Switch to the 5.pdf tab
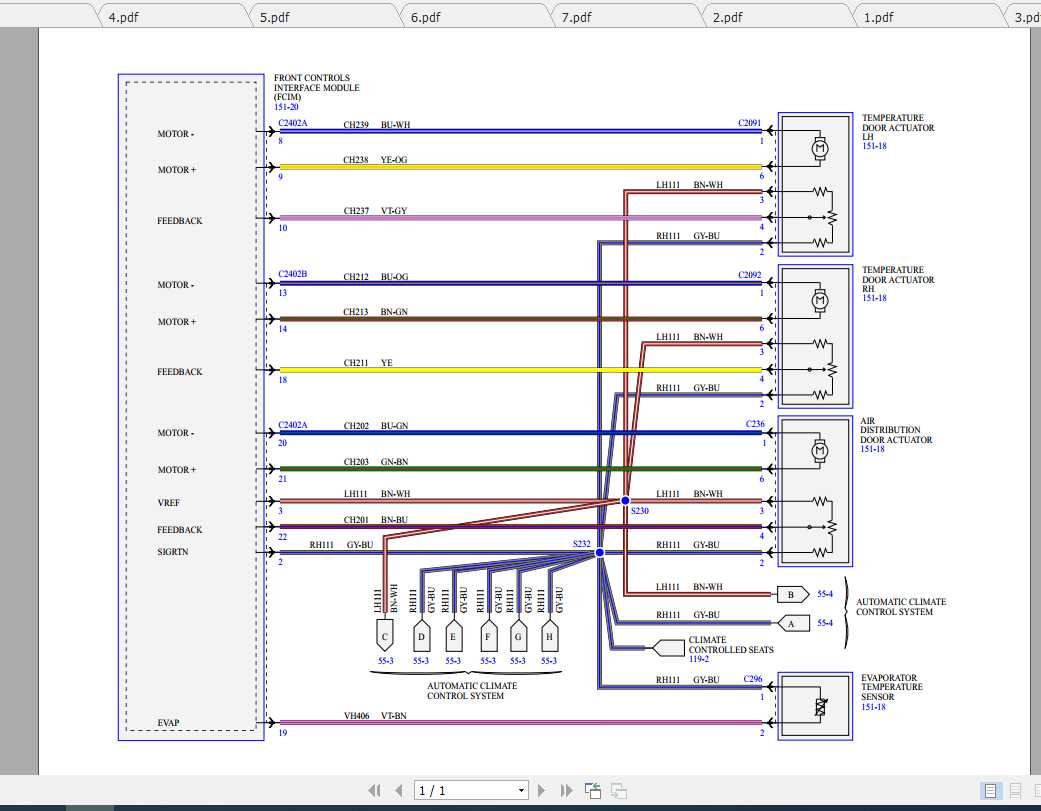This screenshot has width=1041, height=811. pyautogui.click(x=275, y=17)
